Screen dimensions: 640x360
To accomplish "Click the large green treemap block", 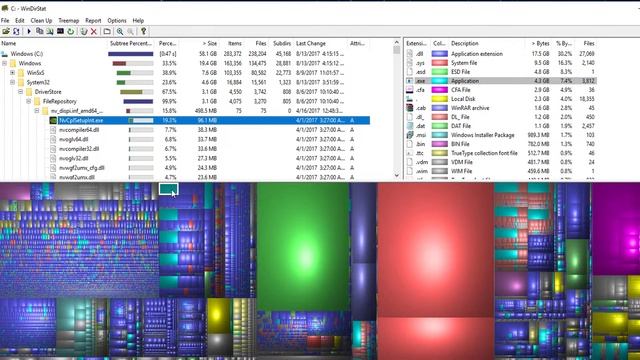I will tap(303, 247).
